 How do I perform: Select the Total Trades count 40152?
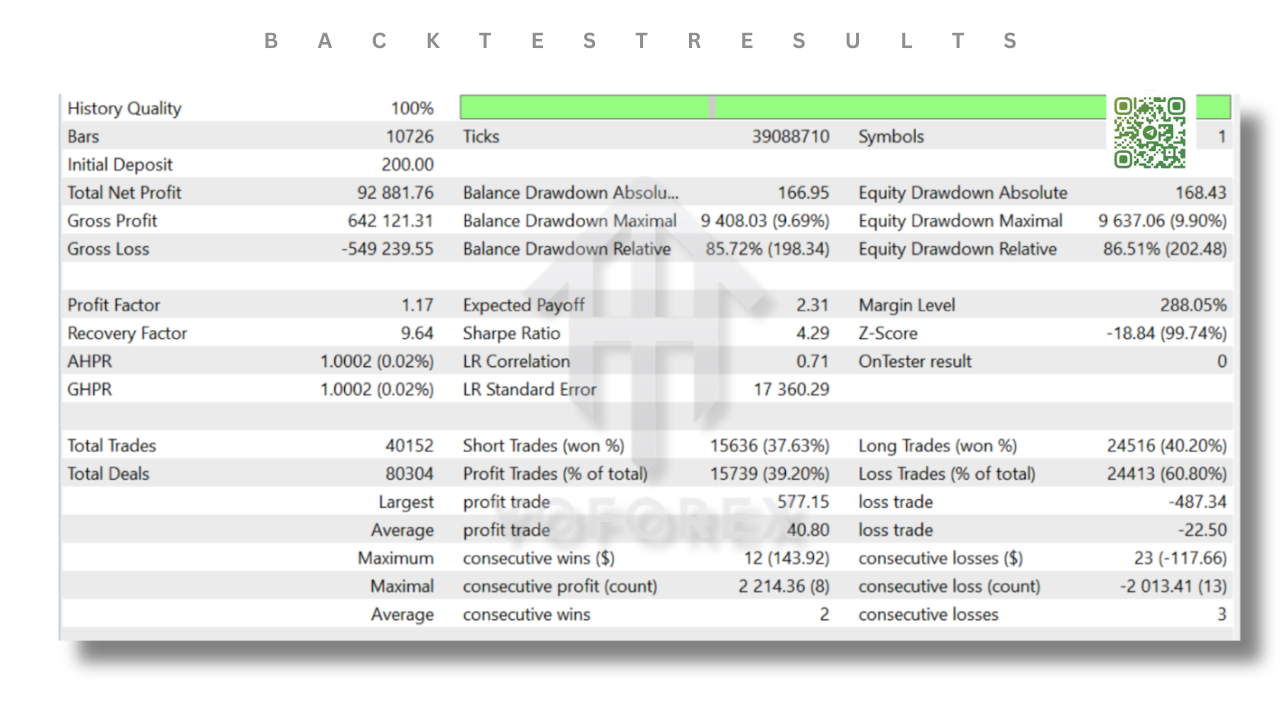410,445
